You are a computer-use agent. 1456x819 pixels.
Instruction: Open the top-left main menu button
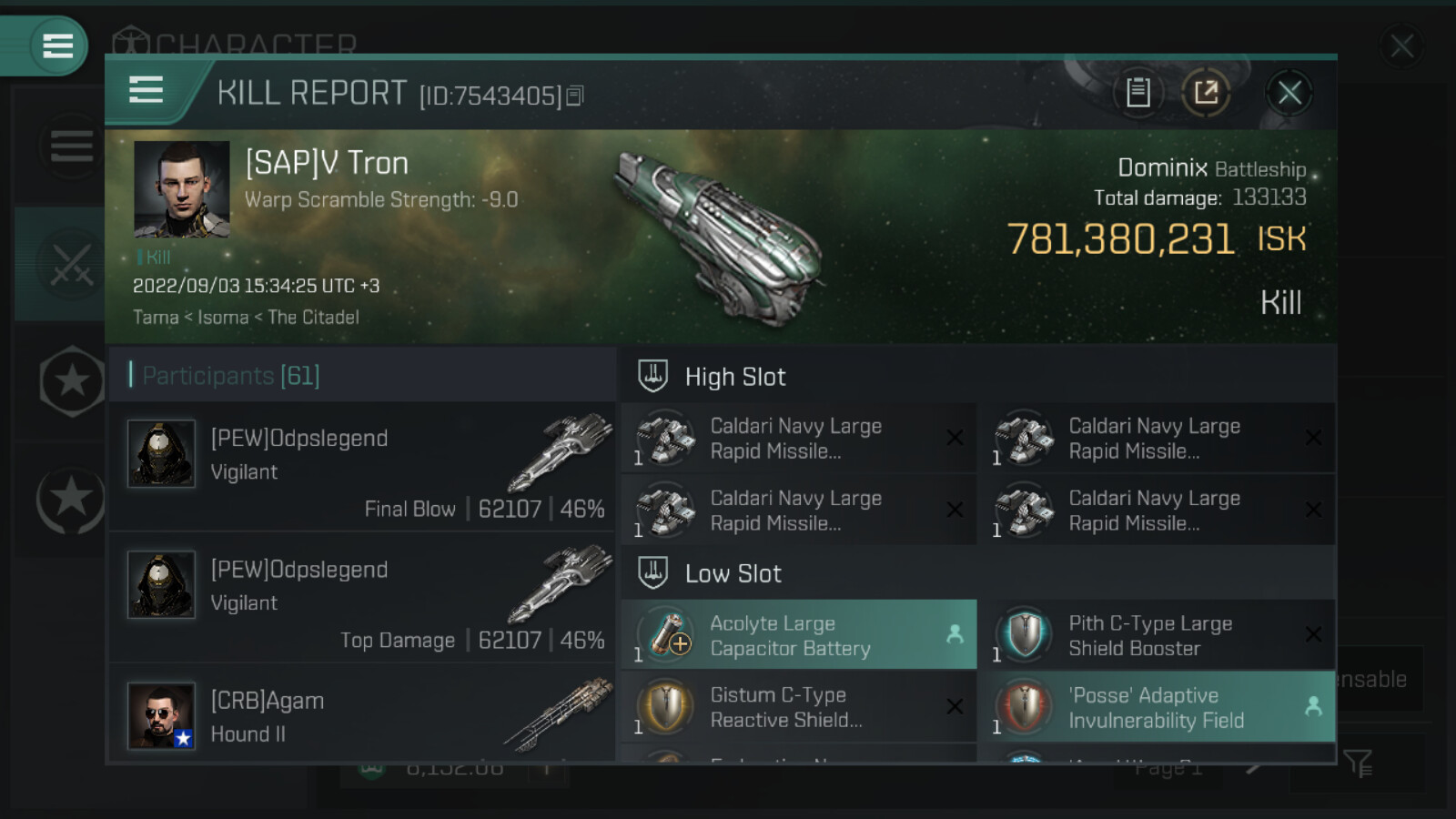57,45
